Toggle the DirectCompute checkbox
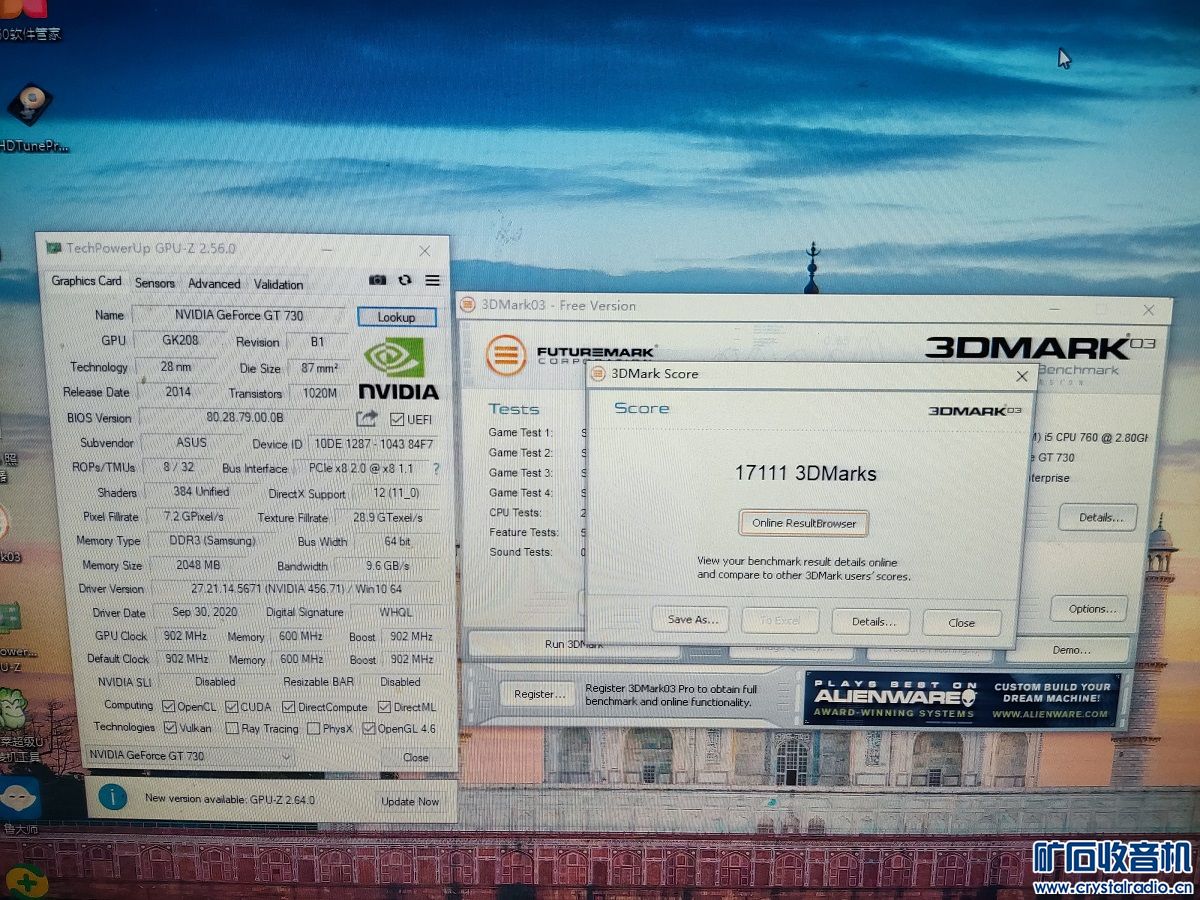 [x=288, y=707]
